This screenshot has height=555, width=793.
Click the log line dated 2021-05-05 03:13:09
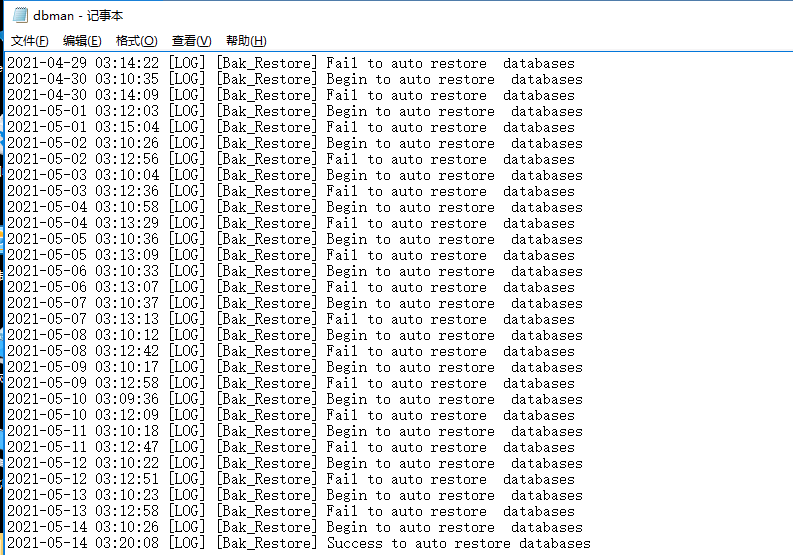[x=291, y=255]
